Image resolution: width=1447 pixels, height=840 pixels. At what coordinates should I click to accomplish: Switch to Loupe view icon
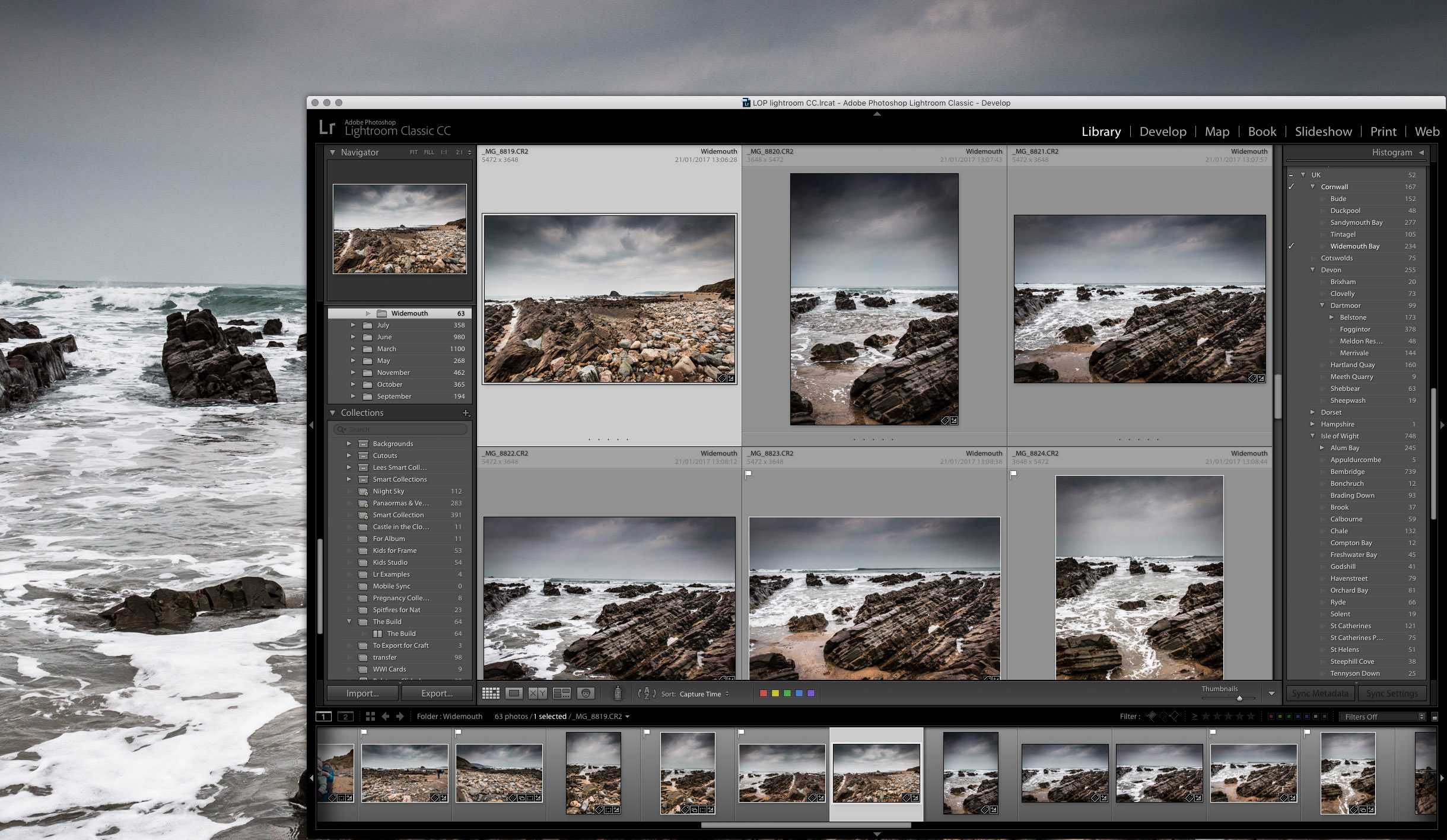tap(514, 693)
